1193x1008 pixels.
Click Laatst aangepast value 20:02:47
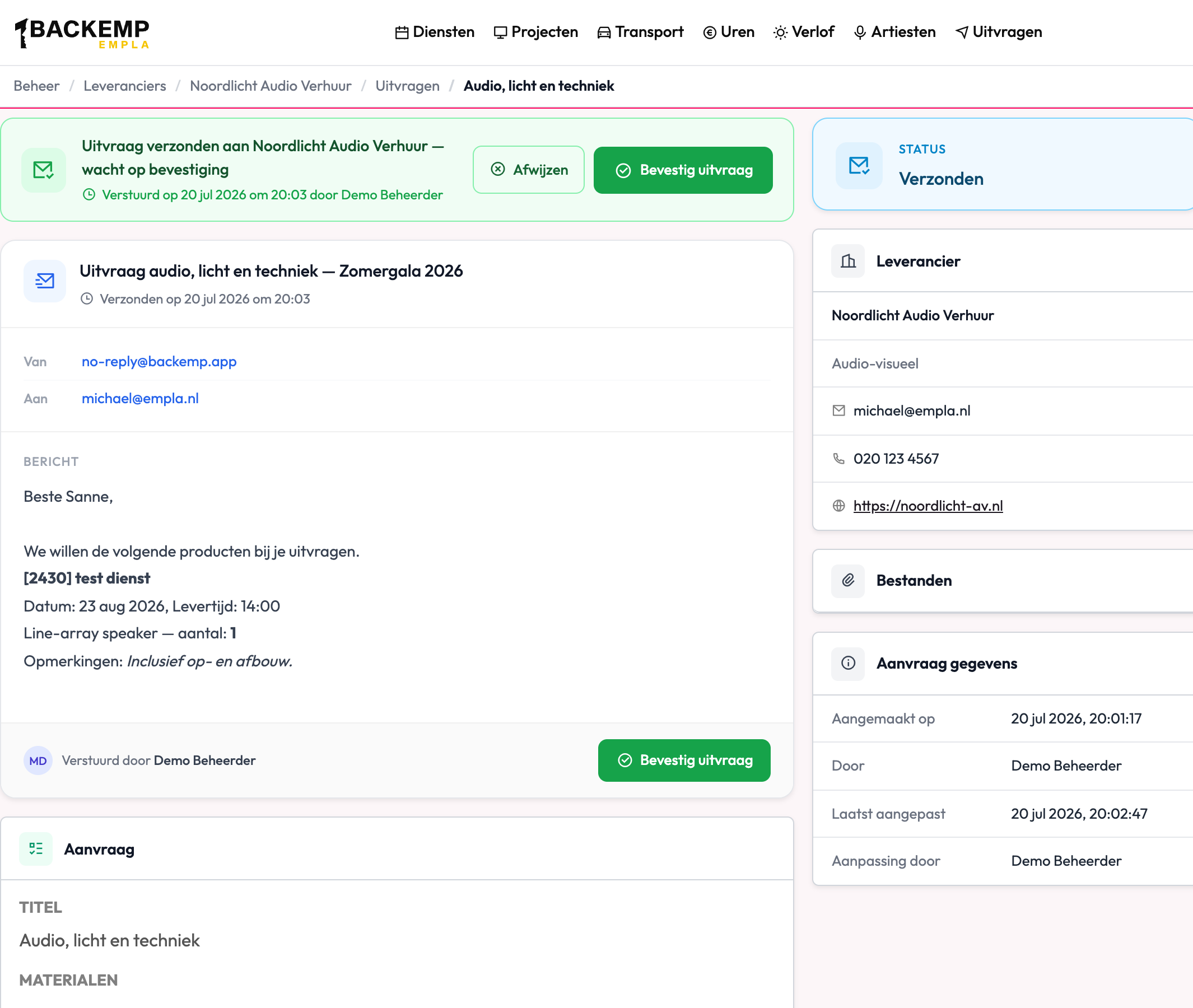(1079, 813)
